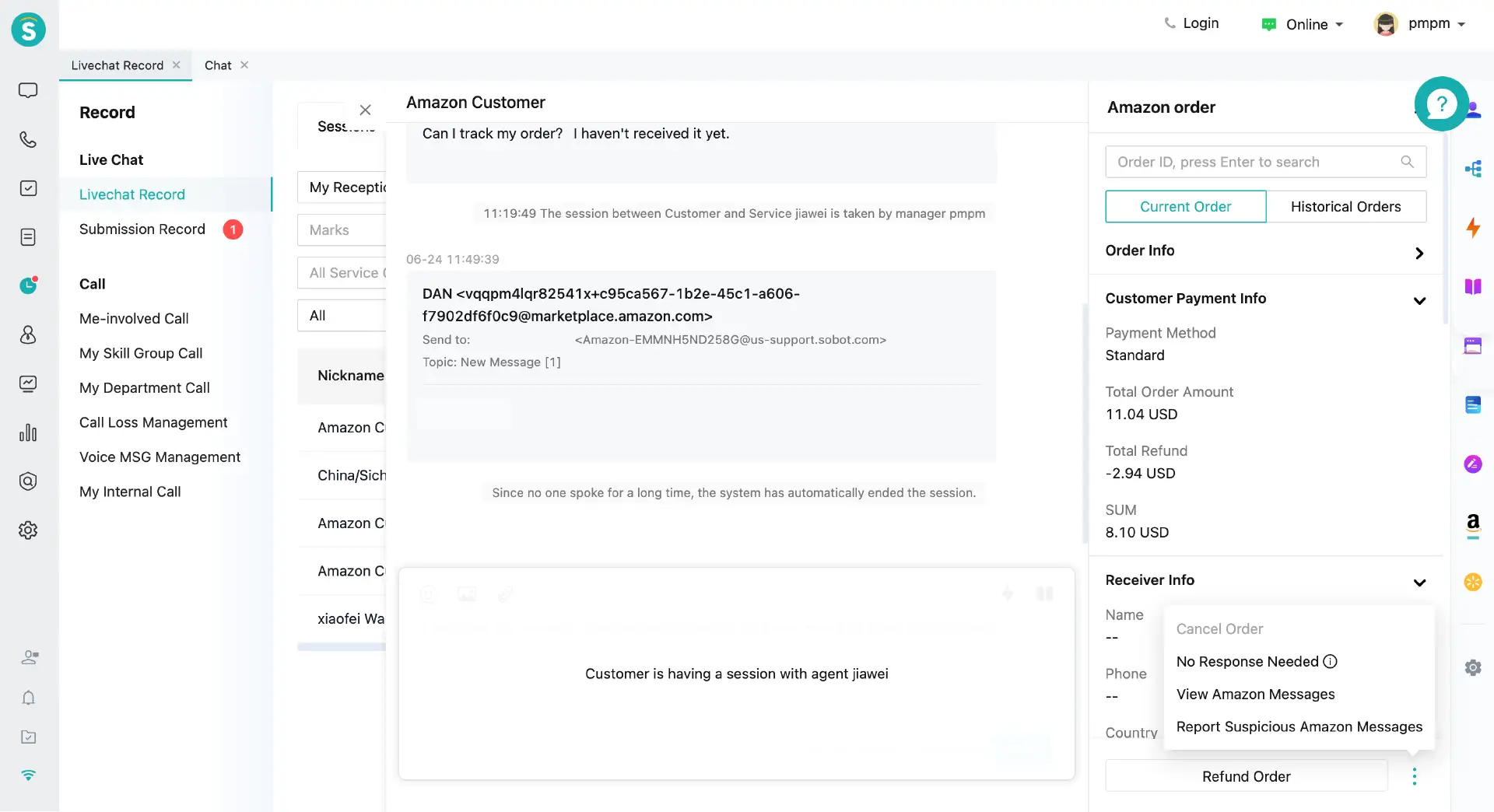Open Submission Record in side menu
The width and height of the screenshot is (1494, 812).
(x=142, y=229)
